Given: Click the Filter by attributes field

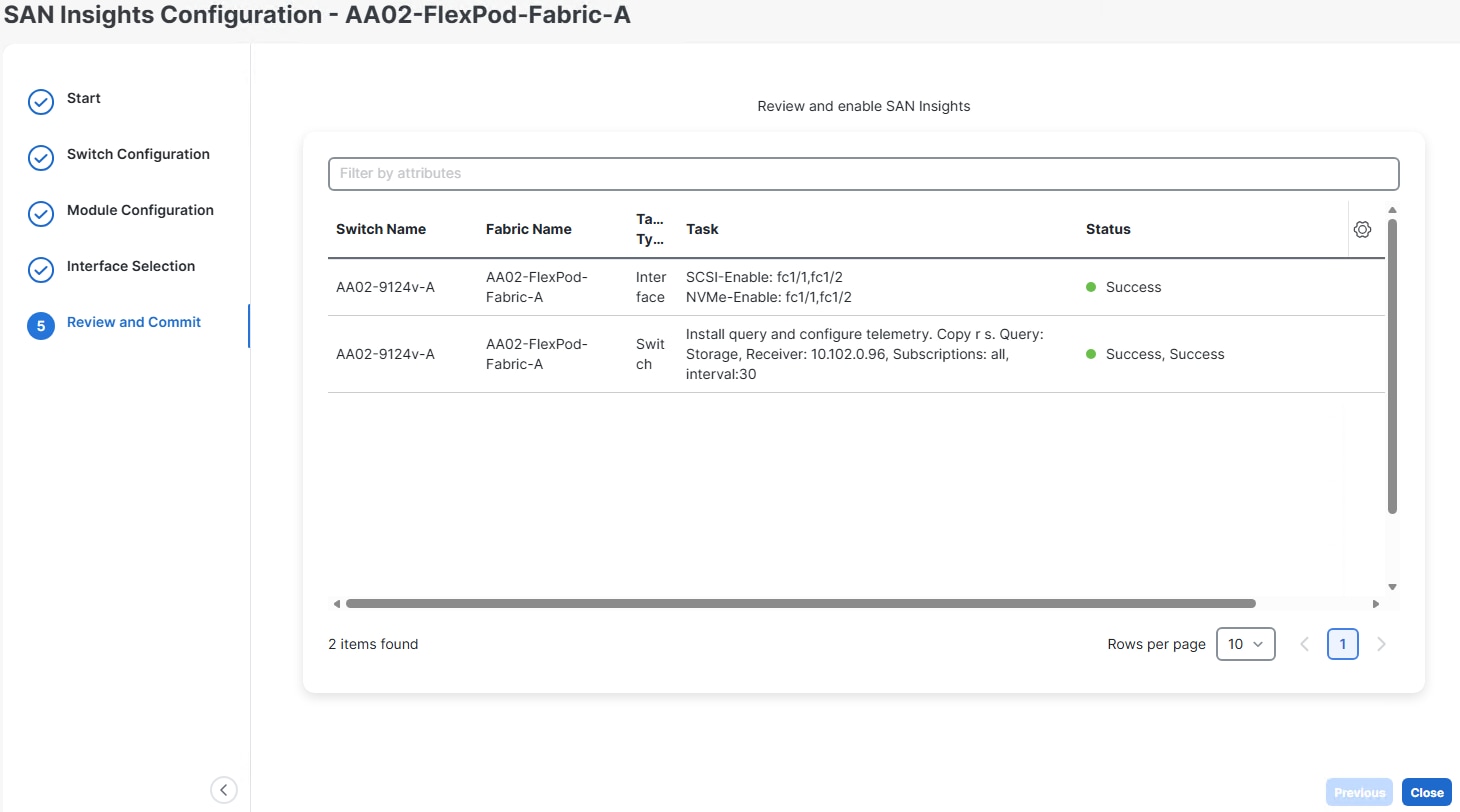Looking at the screenshot, I should [864, 173].
